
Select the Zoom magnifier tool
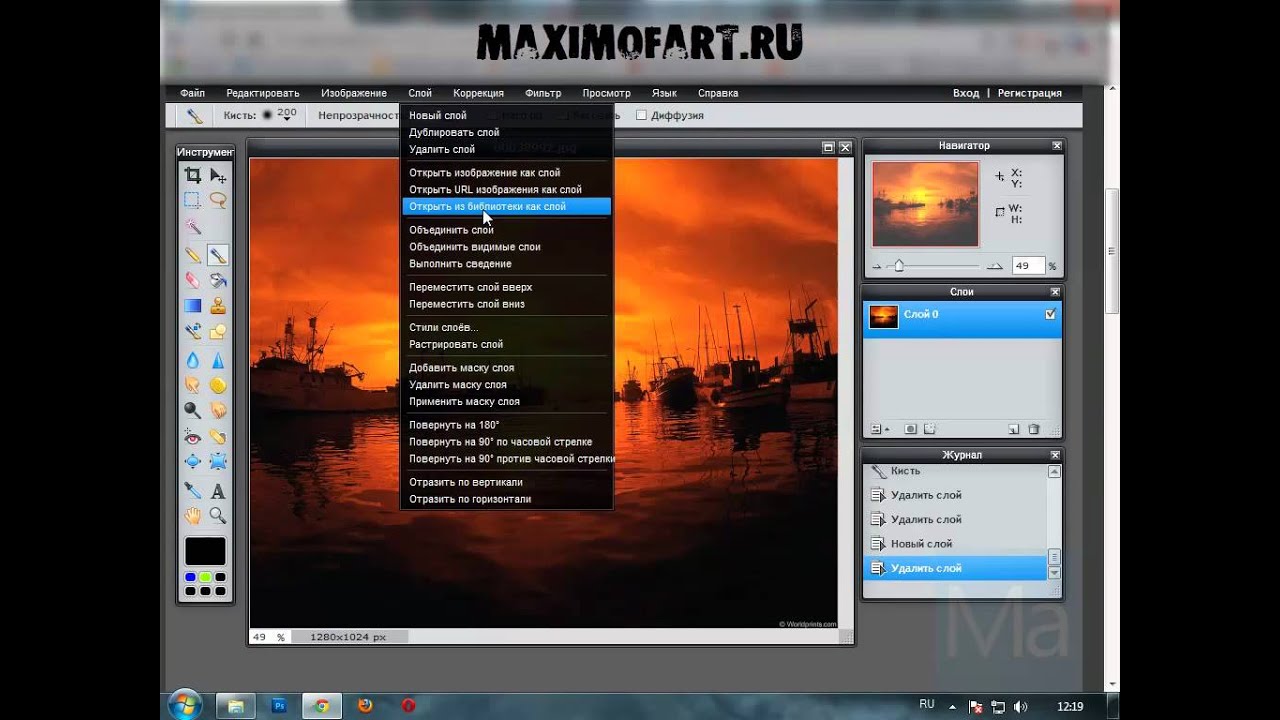218,515
